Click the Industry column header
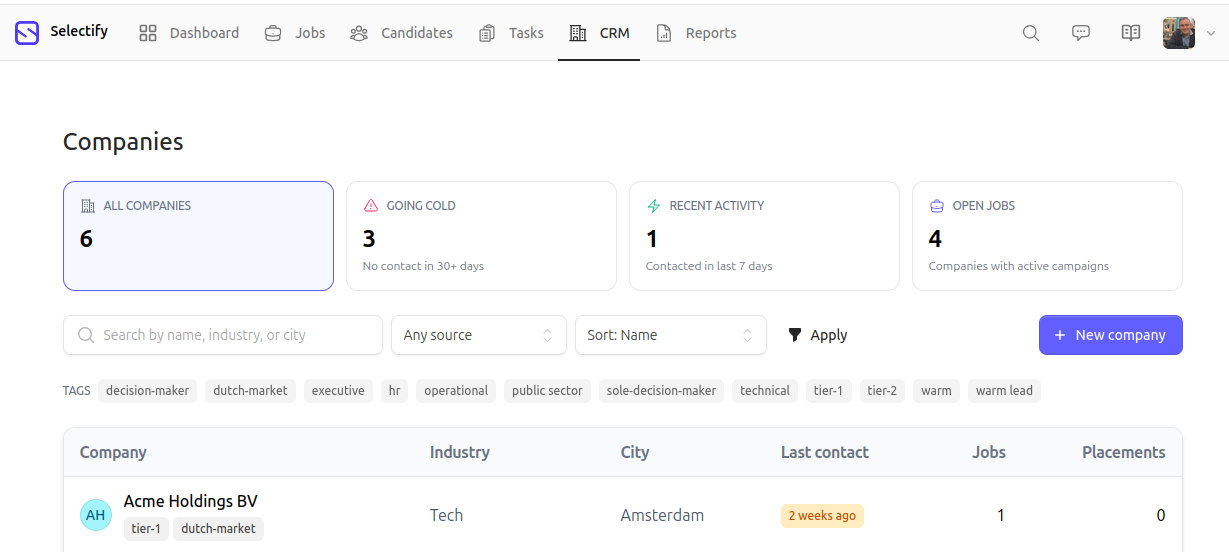The width and height of the screenshot is (1229, 552). [460, 452]
